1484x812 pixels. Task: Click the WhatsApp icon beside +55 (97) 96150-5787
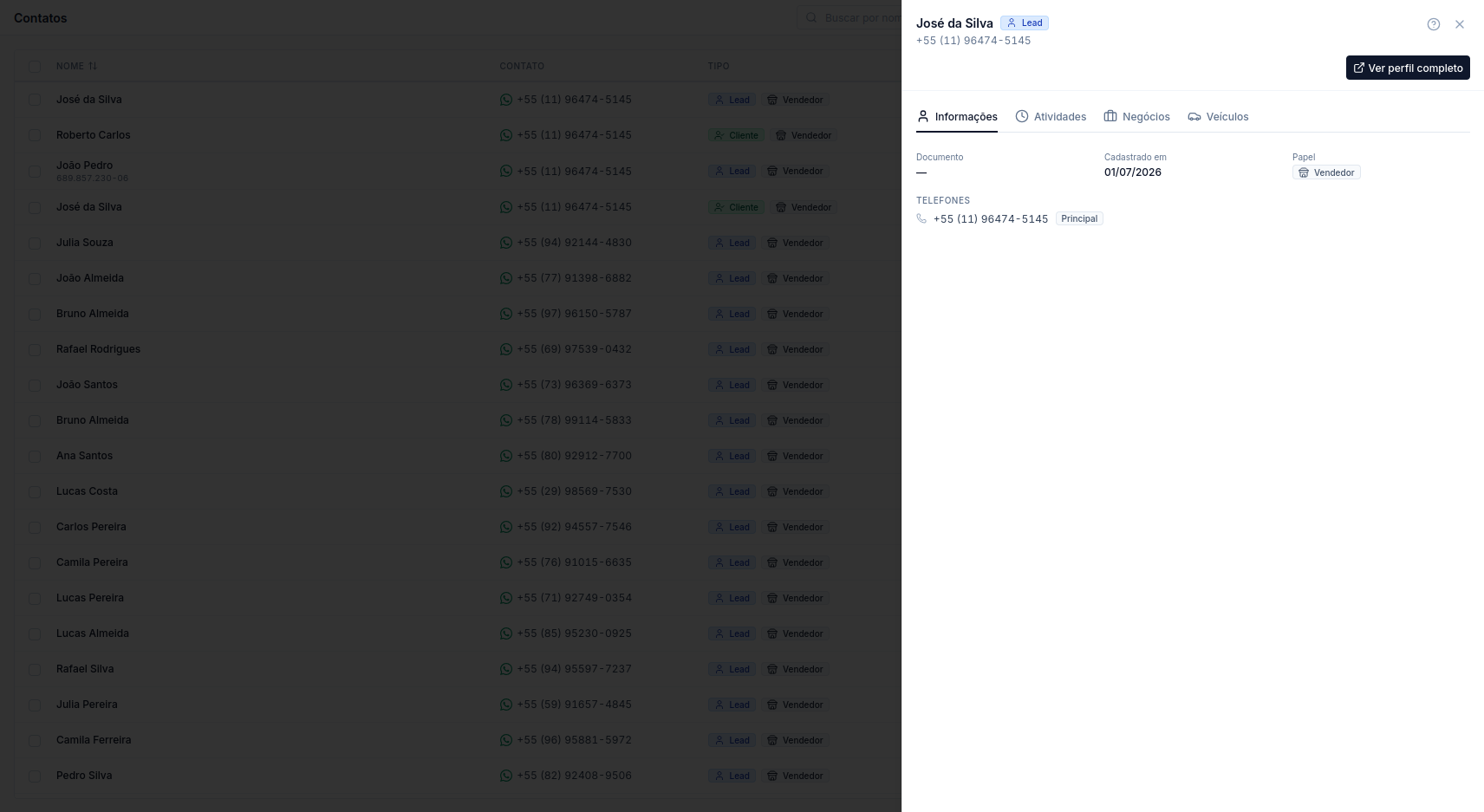point(506,314)
